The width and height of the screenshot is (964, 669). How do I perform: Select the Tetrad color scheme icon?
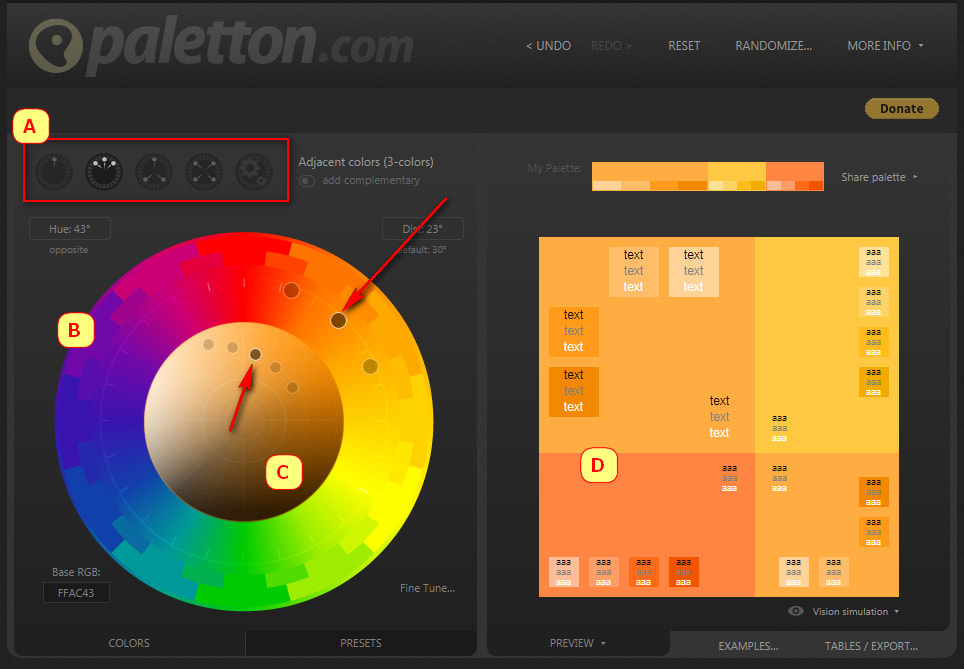click(x=203, y=171)
